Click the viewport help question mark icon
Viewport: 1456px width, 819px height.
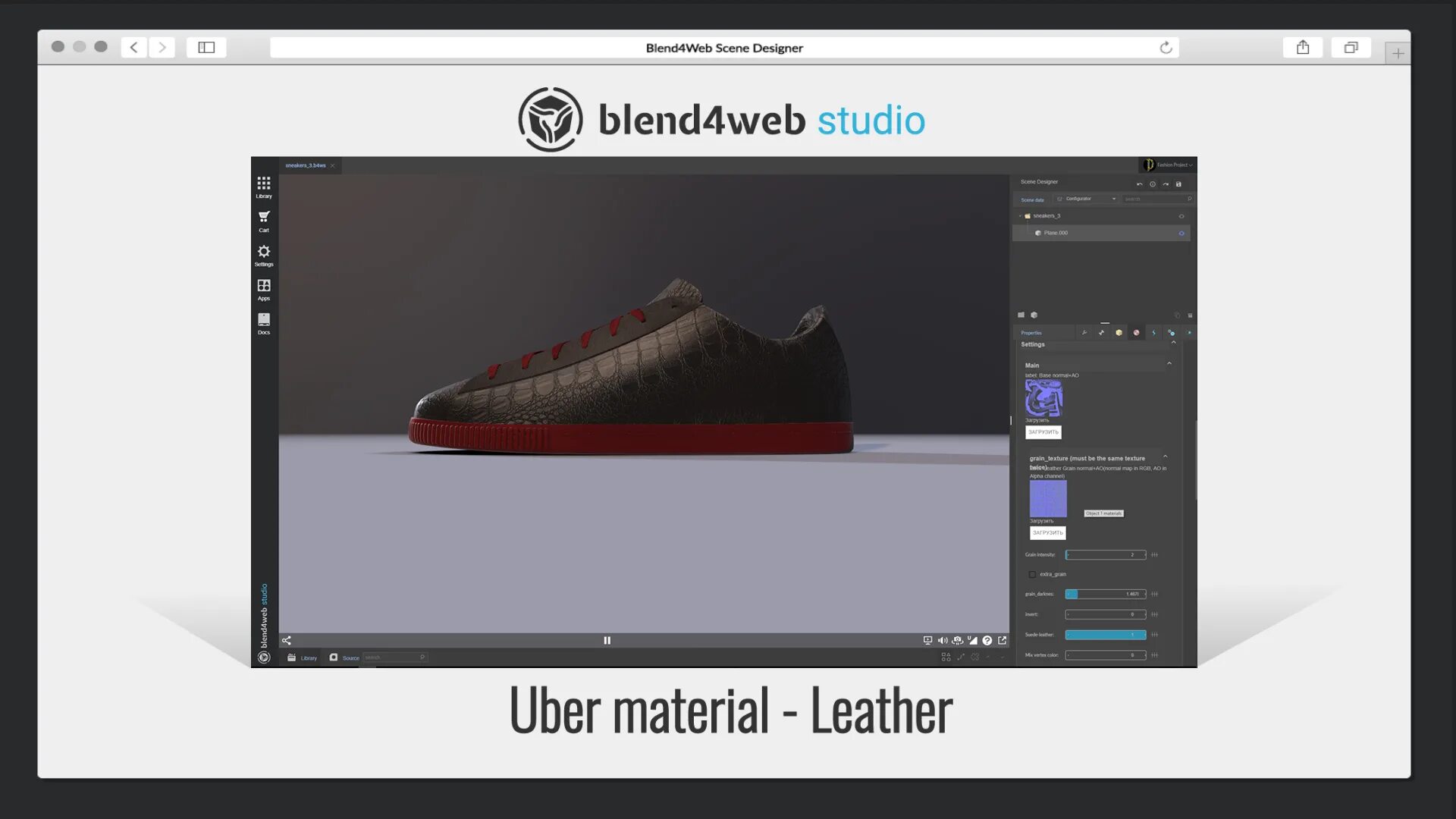987,641
